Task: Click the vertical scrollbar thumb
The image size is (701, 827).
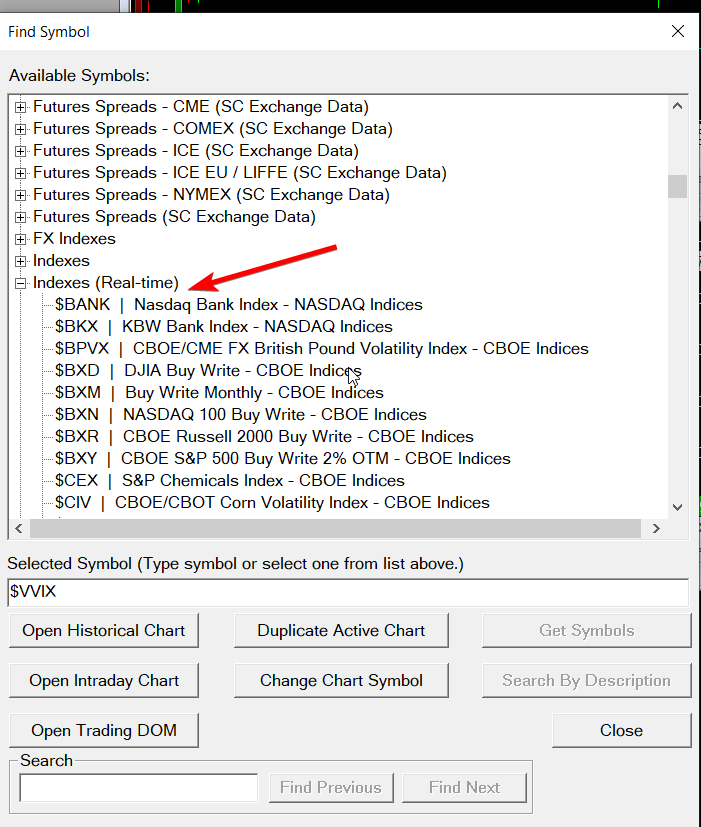Action: (677, 186)
